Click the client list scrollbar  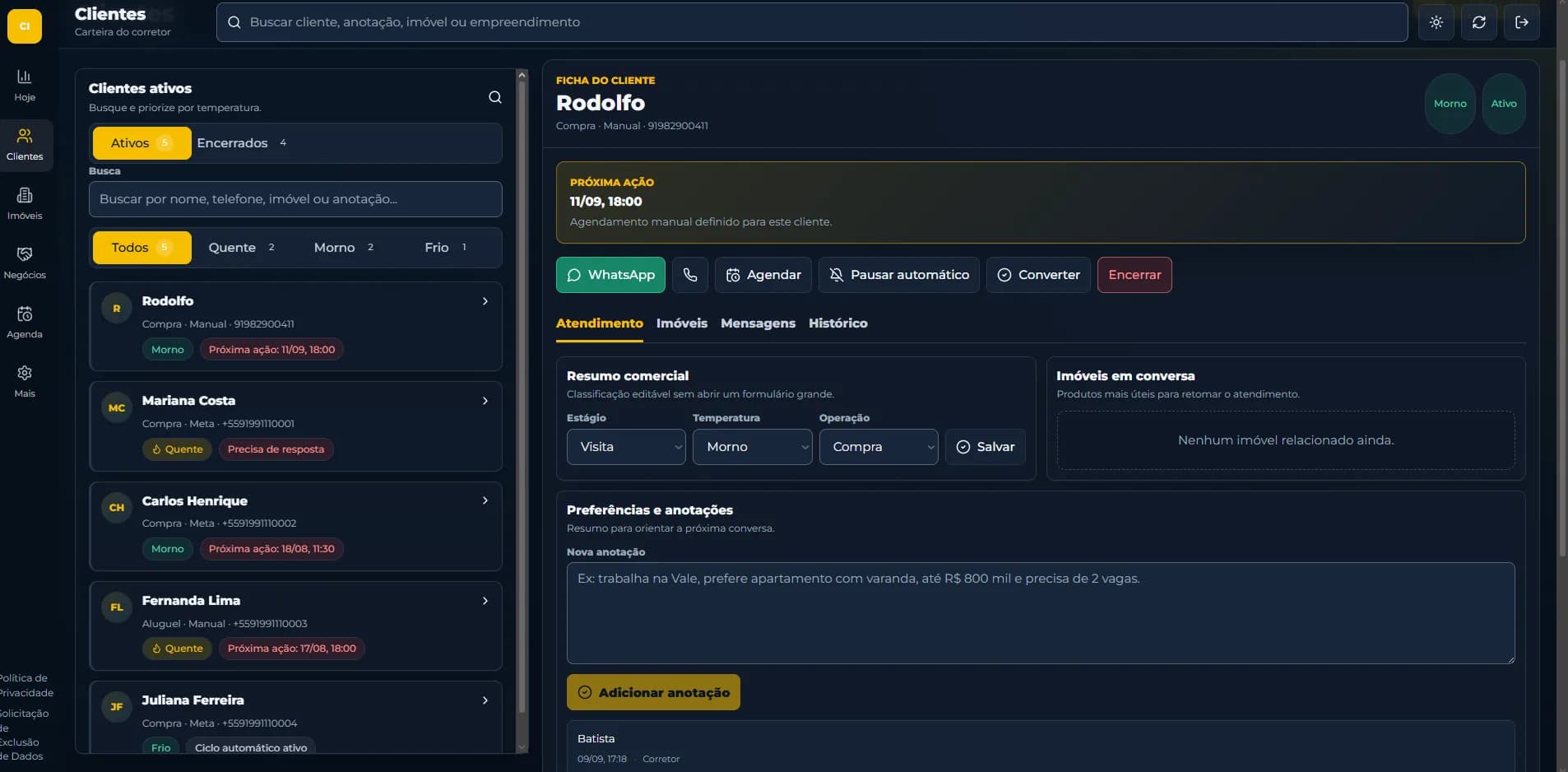[522, 395]
